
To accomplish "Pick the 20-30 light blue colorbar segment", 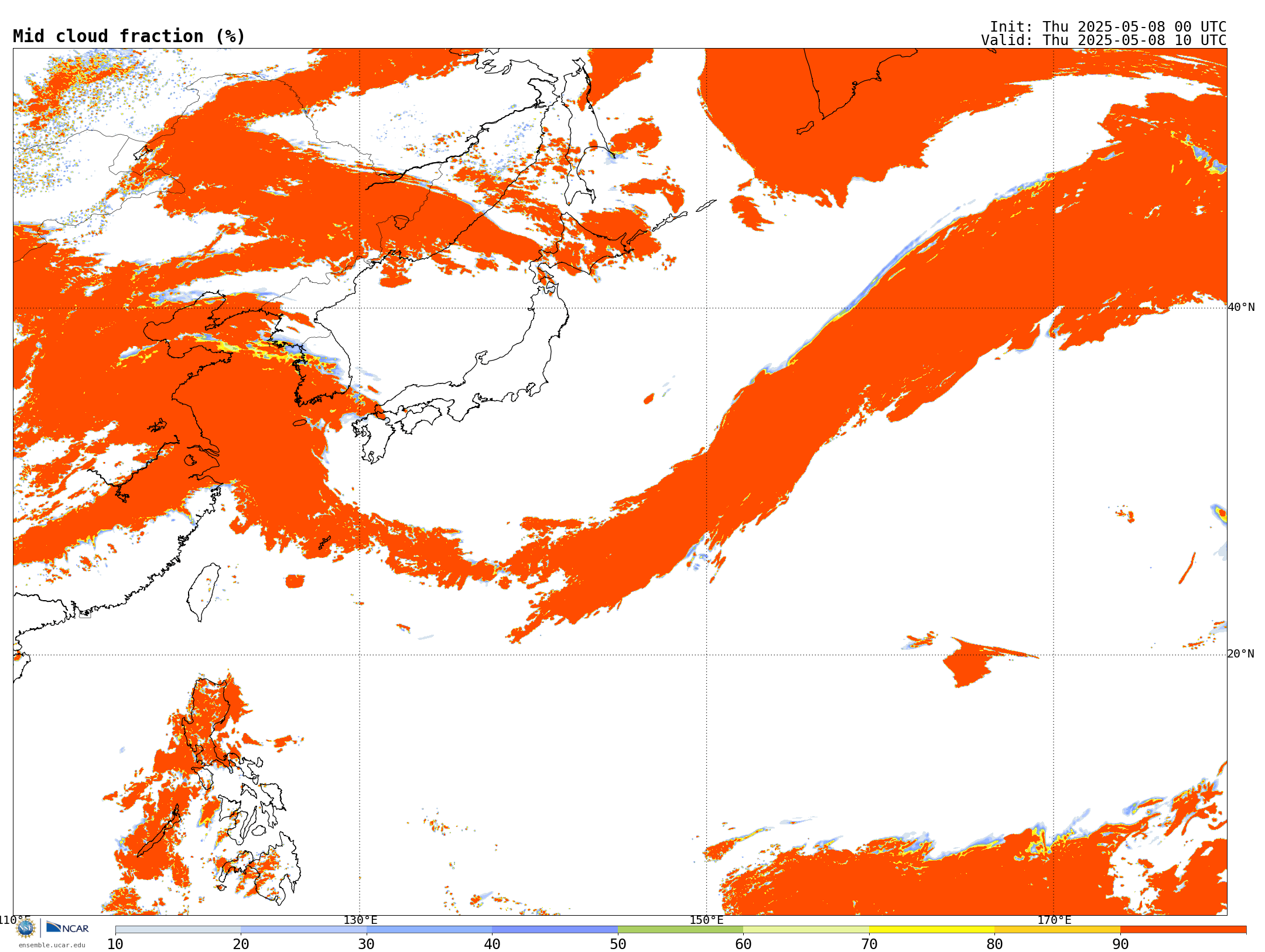I will [303, 930].
